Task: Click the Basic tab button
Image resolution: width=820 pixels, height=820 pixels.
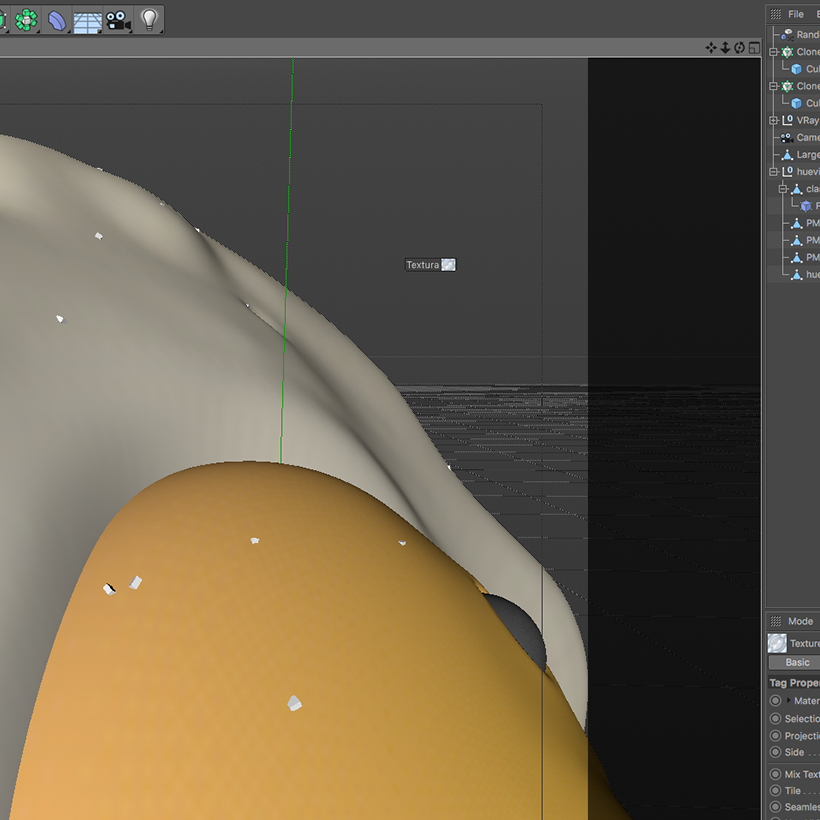Action: (797, 662)
